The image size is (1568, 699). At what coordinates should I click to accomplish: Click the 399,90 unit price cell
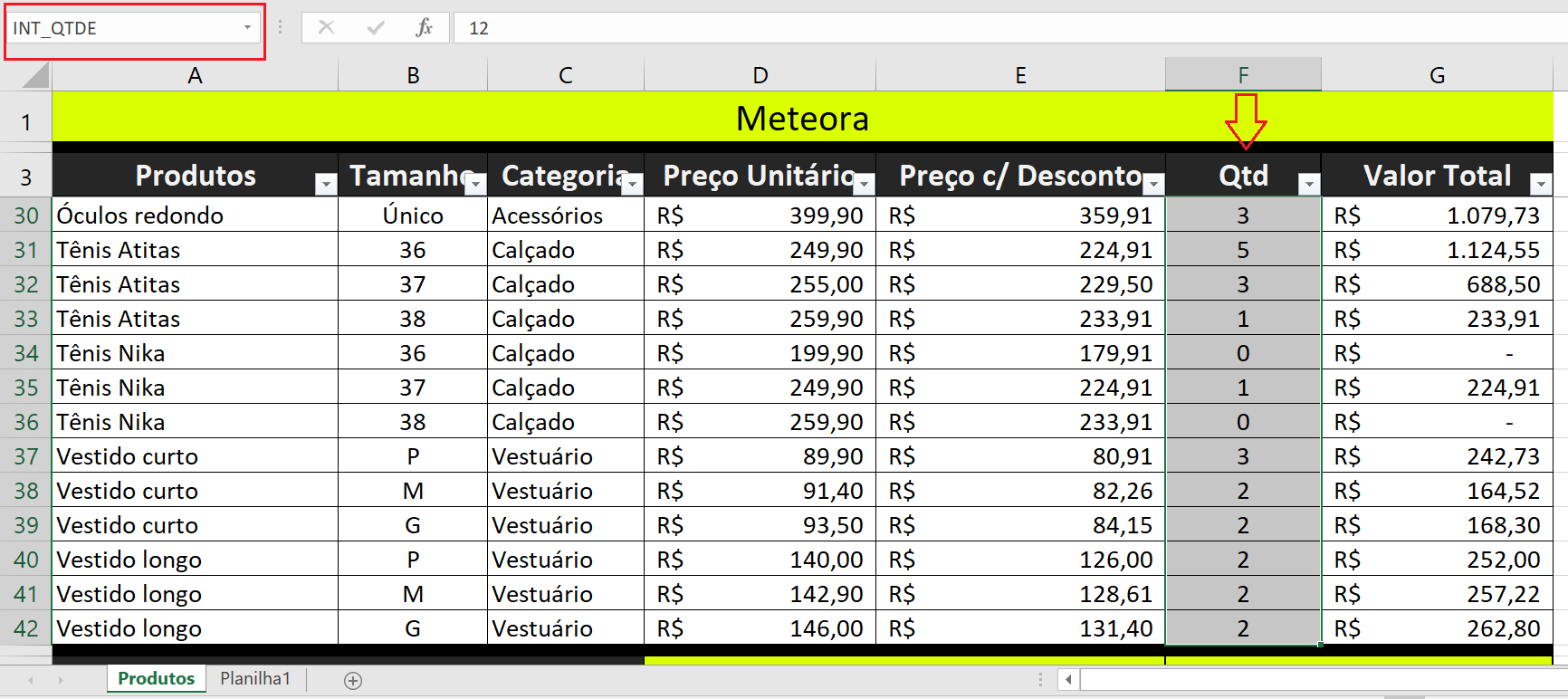[760, 215]
